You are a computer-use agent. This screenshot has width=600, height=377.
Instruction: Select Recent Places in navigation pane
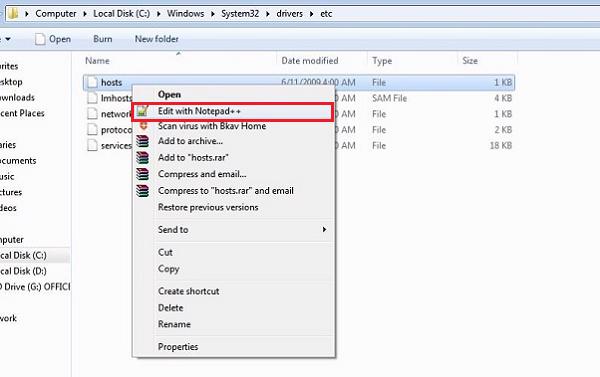22,113
